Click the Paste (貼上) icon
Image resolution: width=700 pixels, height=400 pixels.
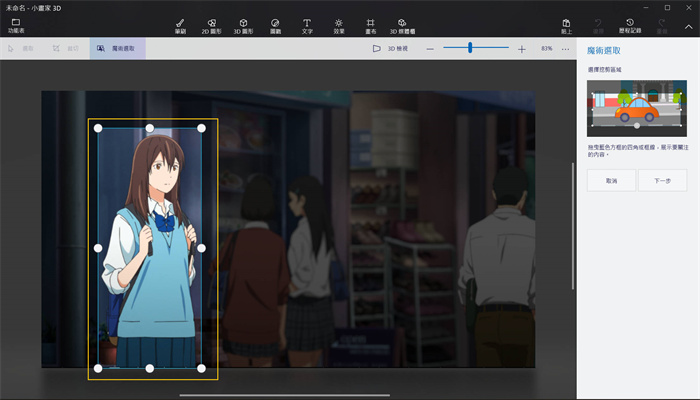567,25
